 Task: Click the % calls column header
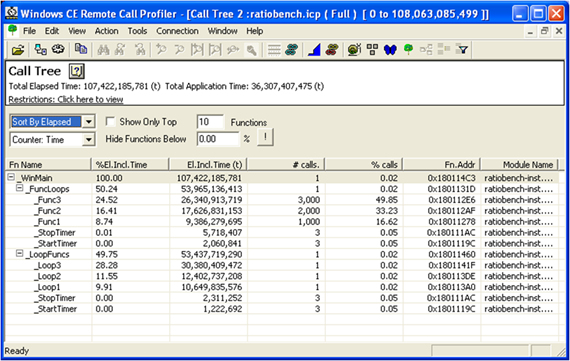[x=364, y=165]
